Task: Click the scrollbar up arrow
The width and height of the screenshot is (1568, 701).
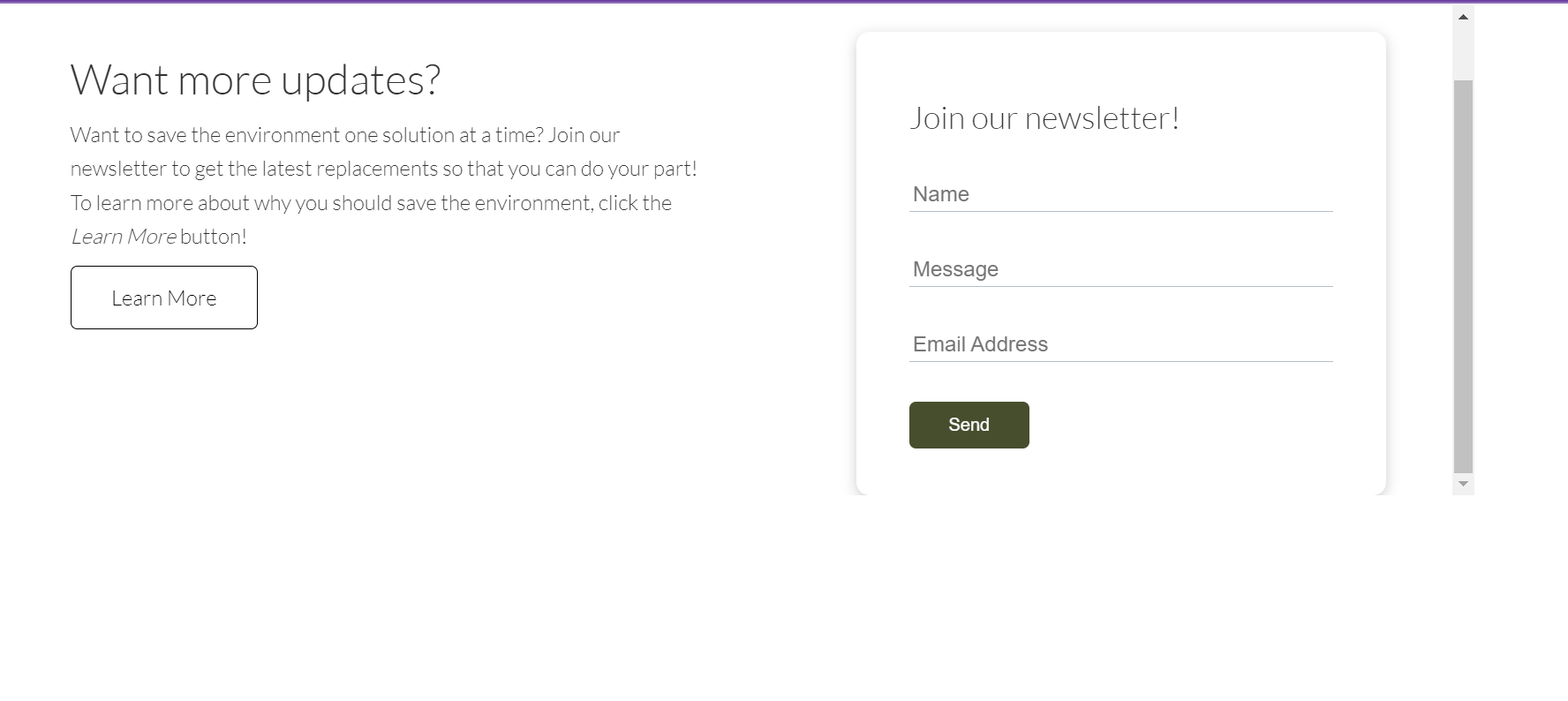Action: [1463, 17]
